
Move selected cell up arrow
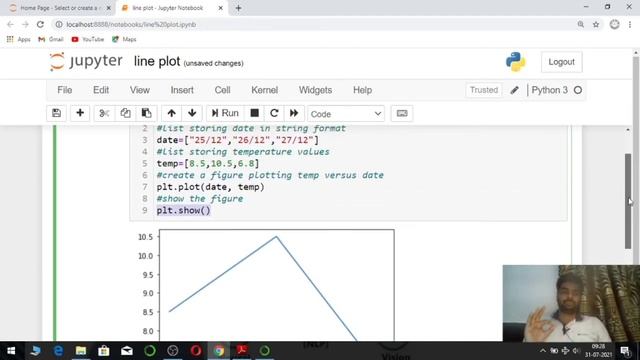tap(171, 113)
